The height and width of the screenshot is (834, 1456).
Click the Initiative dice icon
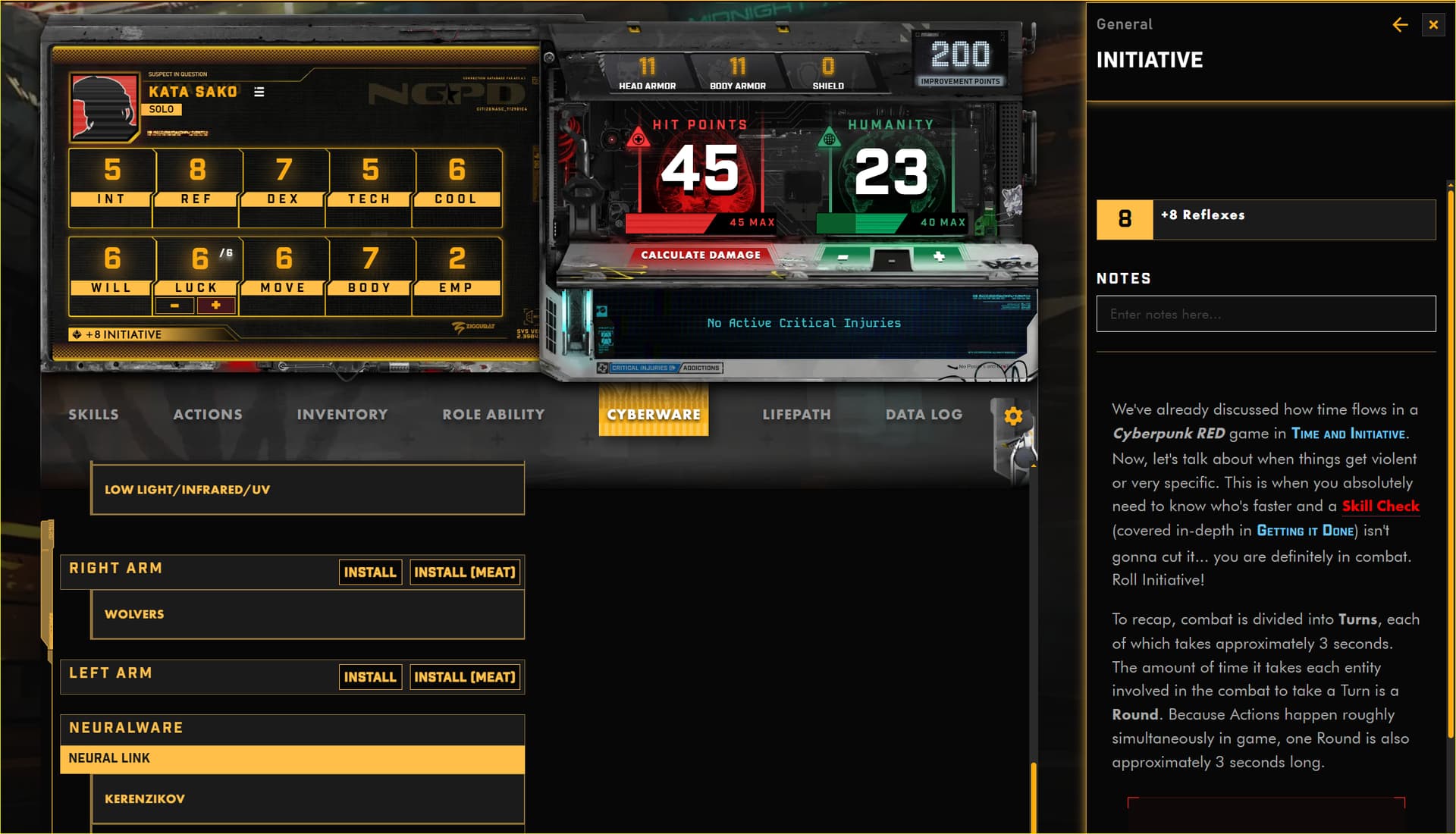[x=77, y=334]
